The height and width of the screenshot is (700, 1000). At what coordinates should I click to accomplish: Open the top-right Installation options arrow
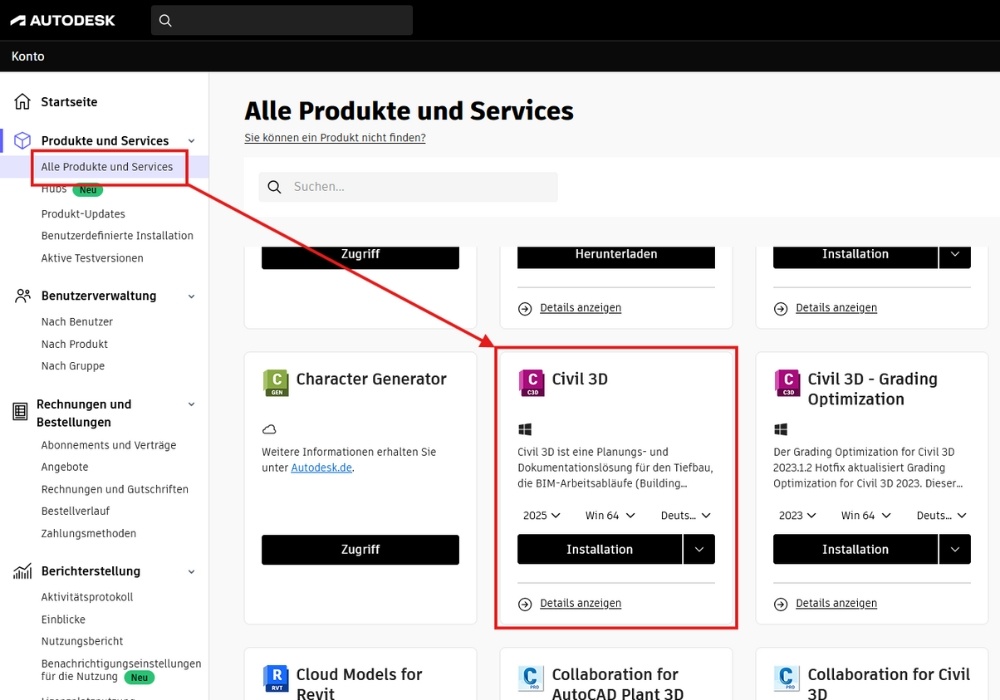[x=955, y=255]
